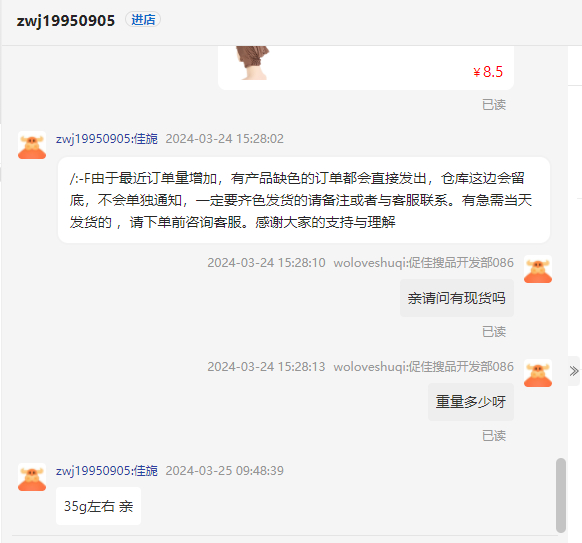This screenshot has height=543, width=582.
Task: Open the 进店 shop link
Action: [x=143, y=20]
